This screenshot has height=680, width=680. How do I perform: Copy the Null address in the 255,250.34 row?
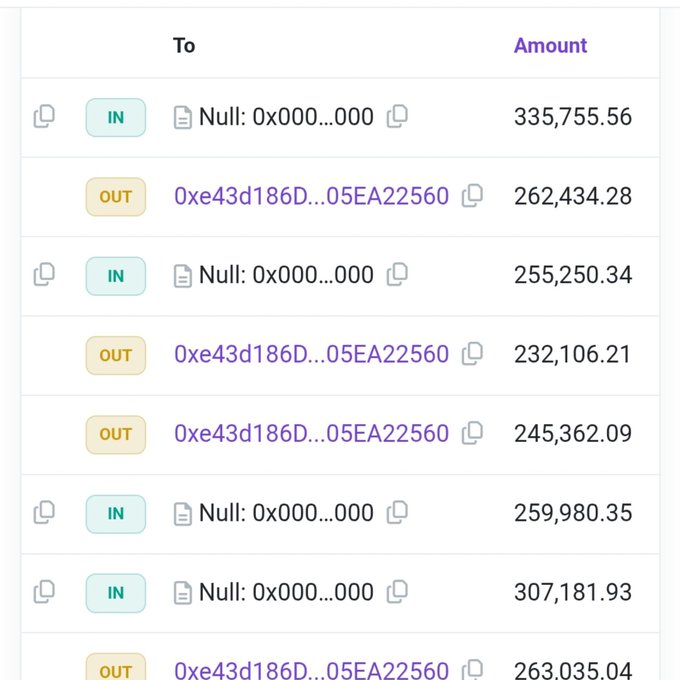coord(397,275)
